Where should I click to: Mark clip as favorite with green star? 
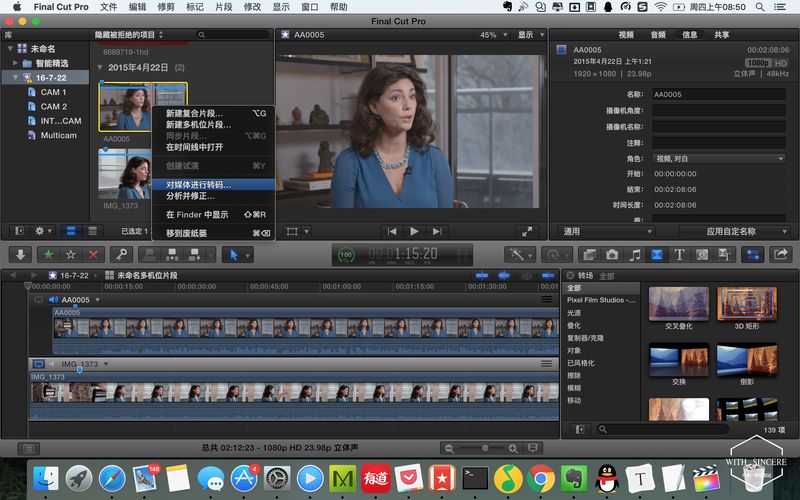click(x=49, y=255)
